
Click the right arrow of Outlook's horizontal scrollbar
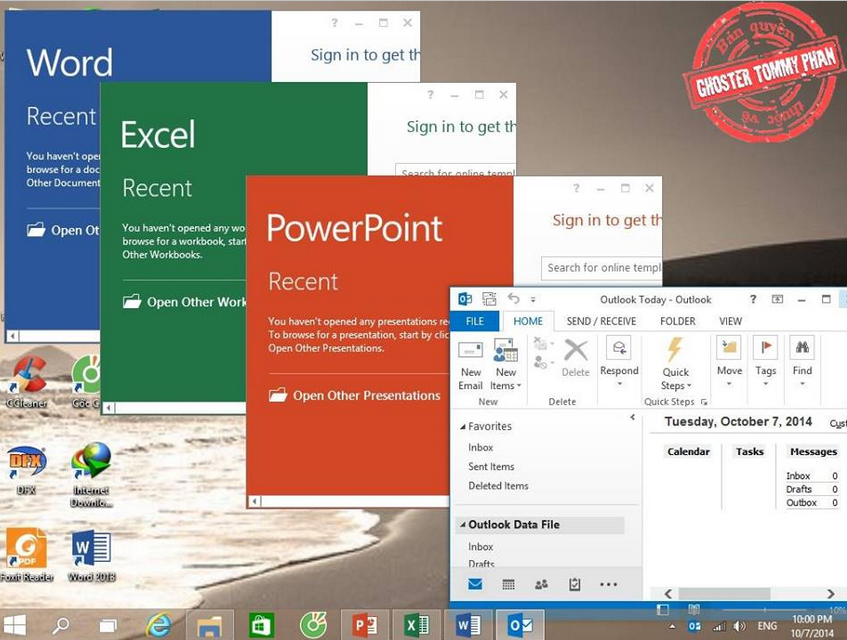(x=830, y=594)
